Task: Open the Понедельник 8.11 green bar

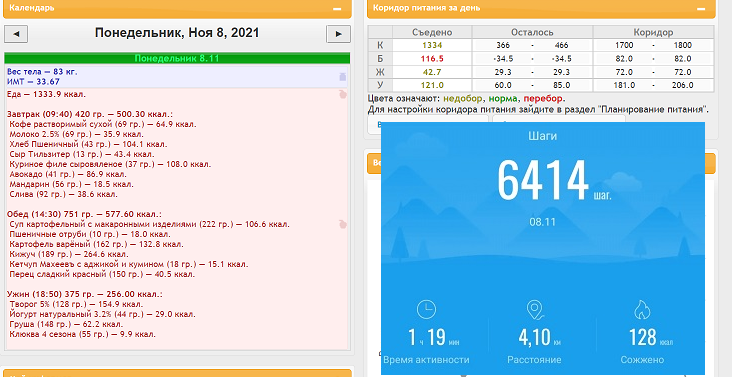Action: click(177, 58)
